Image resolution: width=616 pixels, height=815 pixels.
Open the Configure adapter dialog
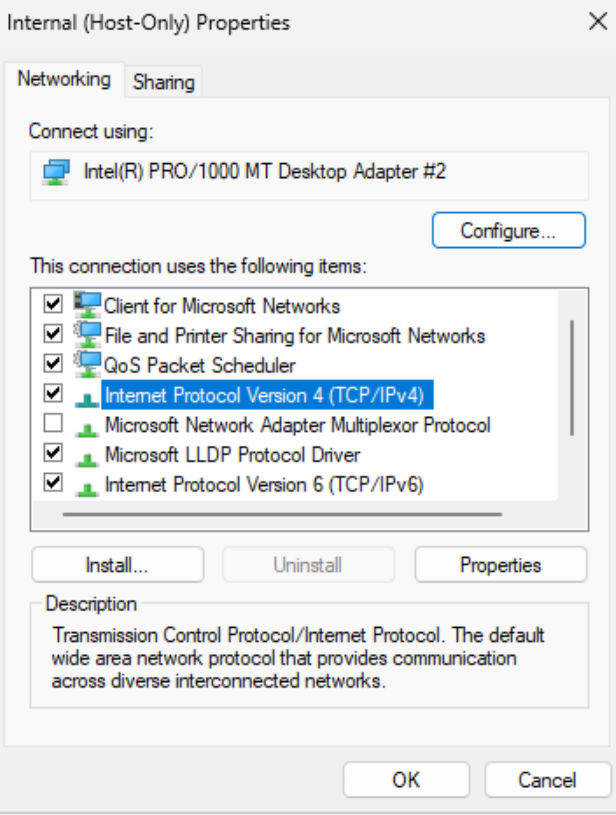[x=508, y=230]
